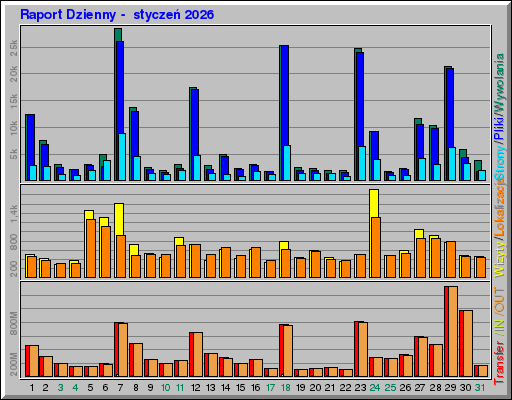Click the blue files bar on day 12

[195, 122]
